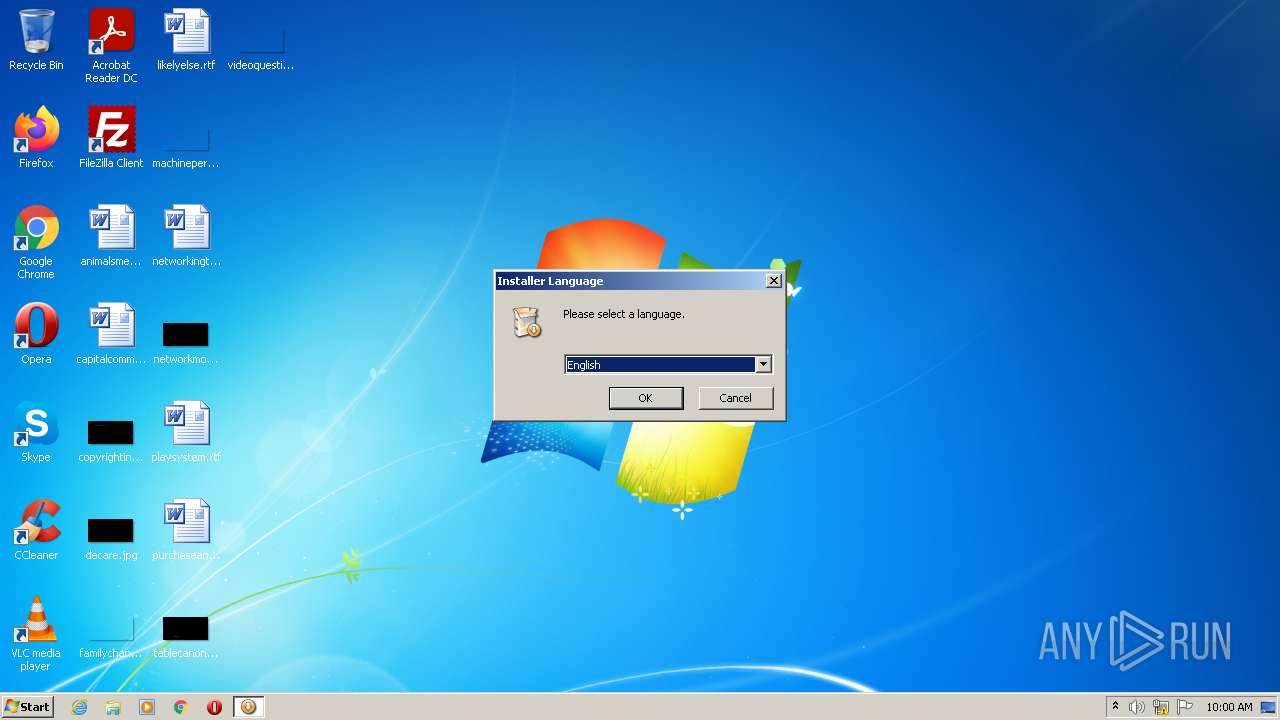Open the network status tray icon

click(x=1161, y=707)
